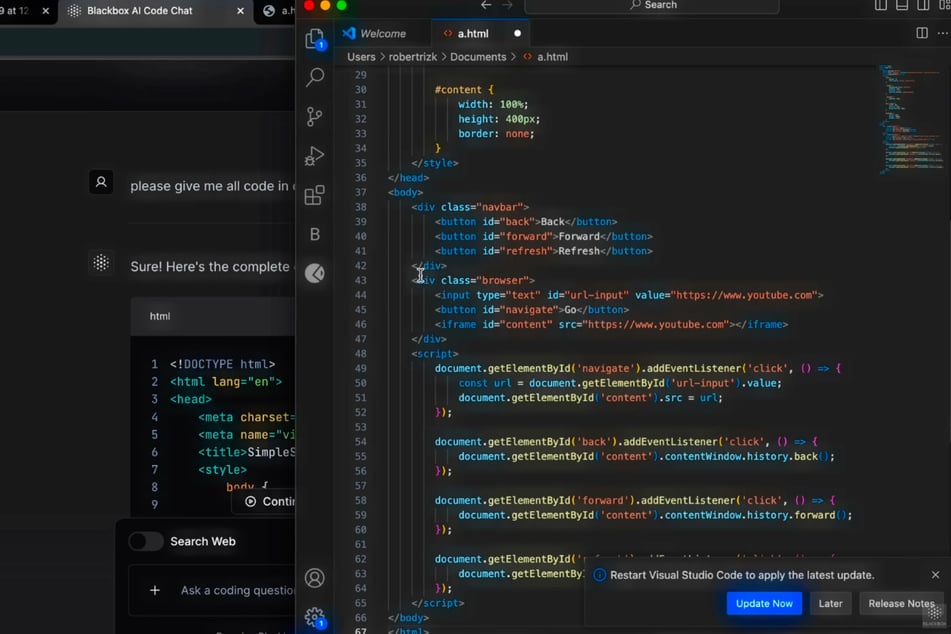
Task: Click the Update Now button
Action: [764, 603]
